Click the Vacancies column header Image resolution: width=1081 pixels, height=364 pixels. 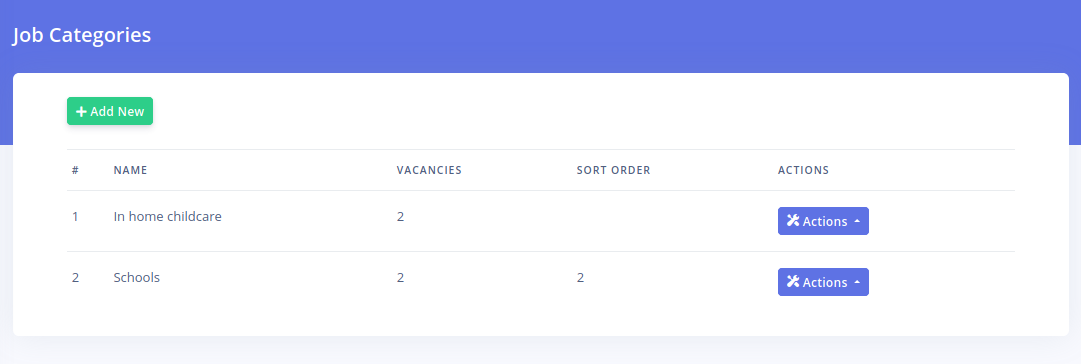(429, 170)
